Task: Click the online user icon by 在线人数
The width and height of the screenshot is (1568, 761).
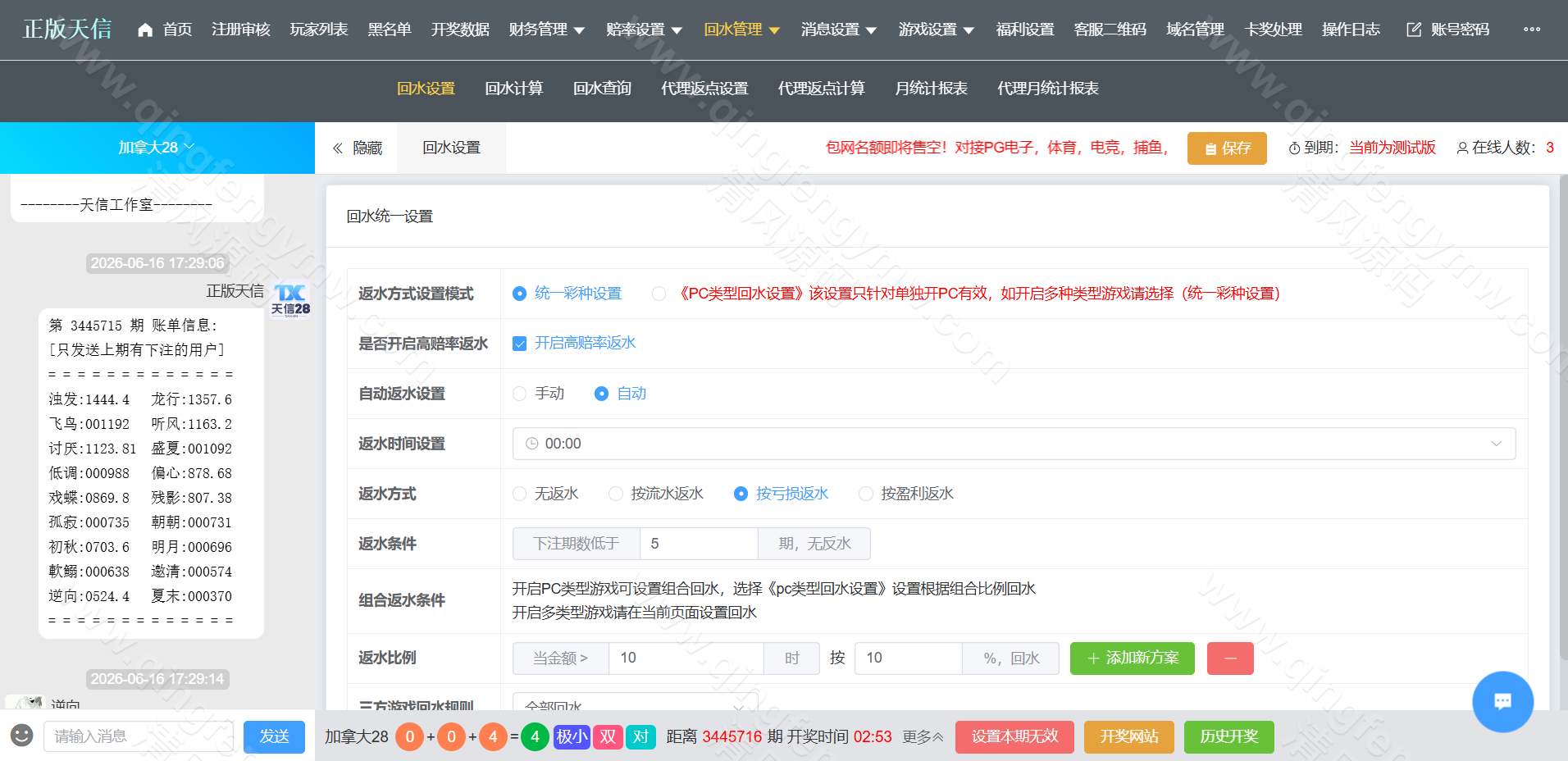Action: tap(1462, 148)
